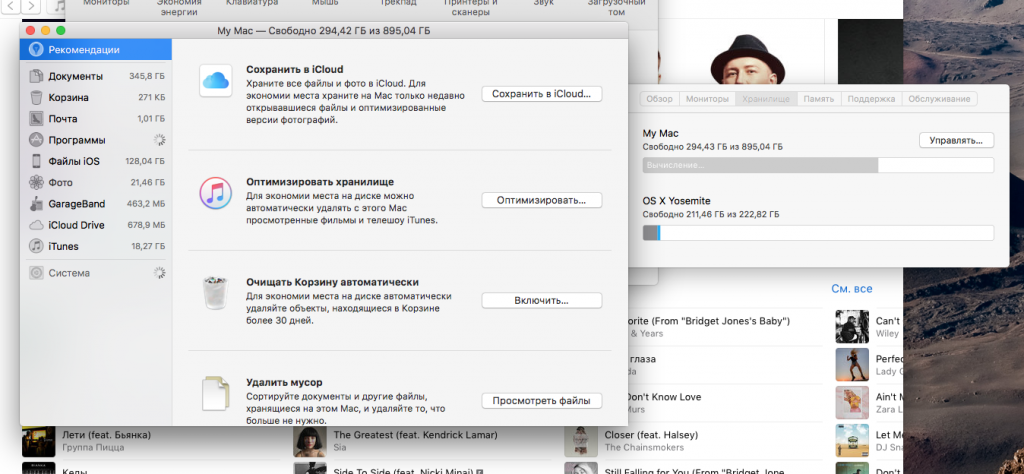The height and width of the screenshot is (474, 1024).
Task: Switch to Обзор tab in About window
Action: (x=659, y=99)
